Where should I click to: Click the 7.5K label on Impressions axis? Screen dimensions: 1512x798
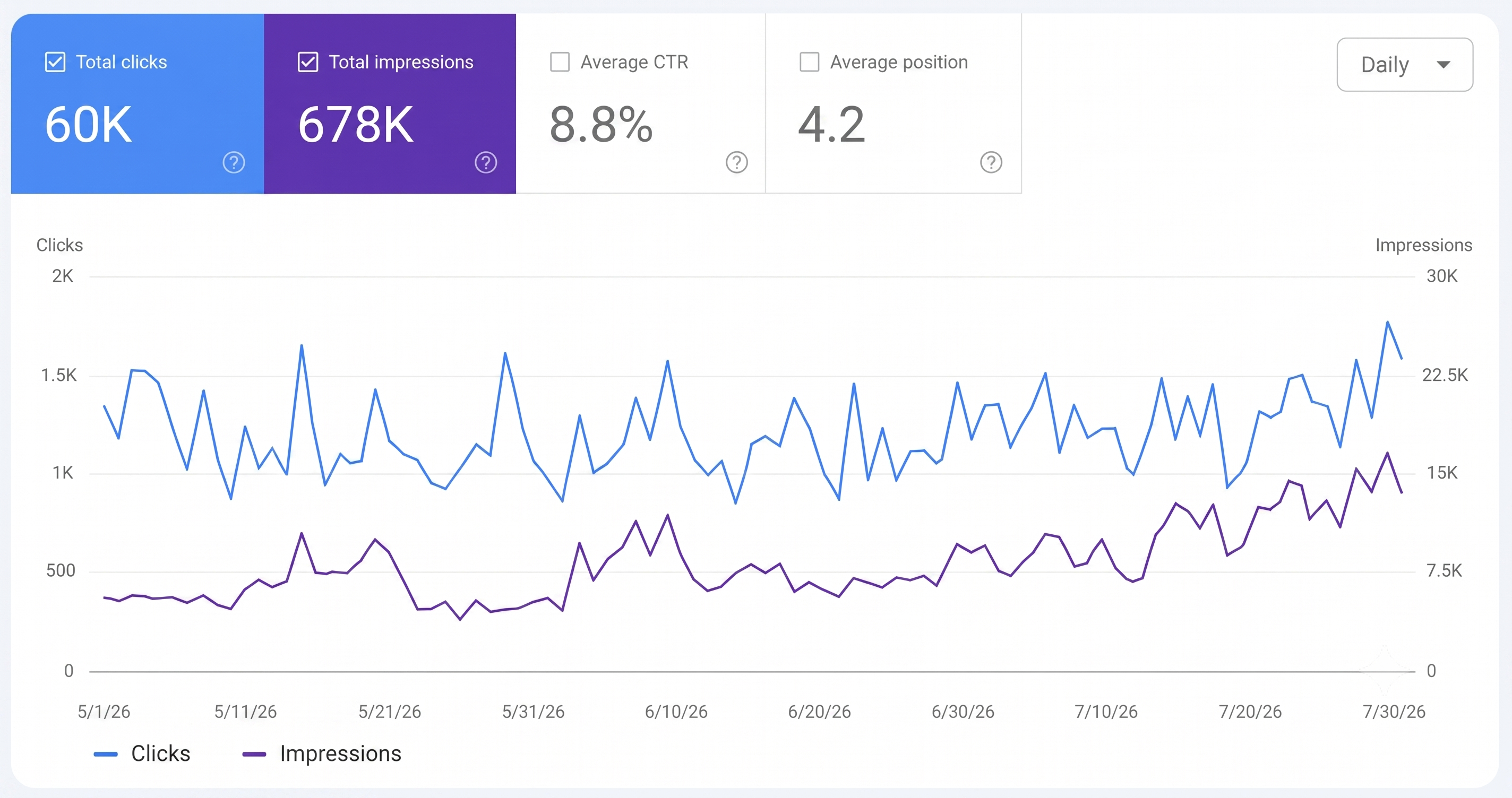coord(1445,571)
